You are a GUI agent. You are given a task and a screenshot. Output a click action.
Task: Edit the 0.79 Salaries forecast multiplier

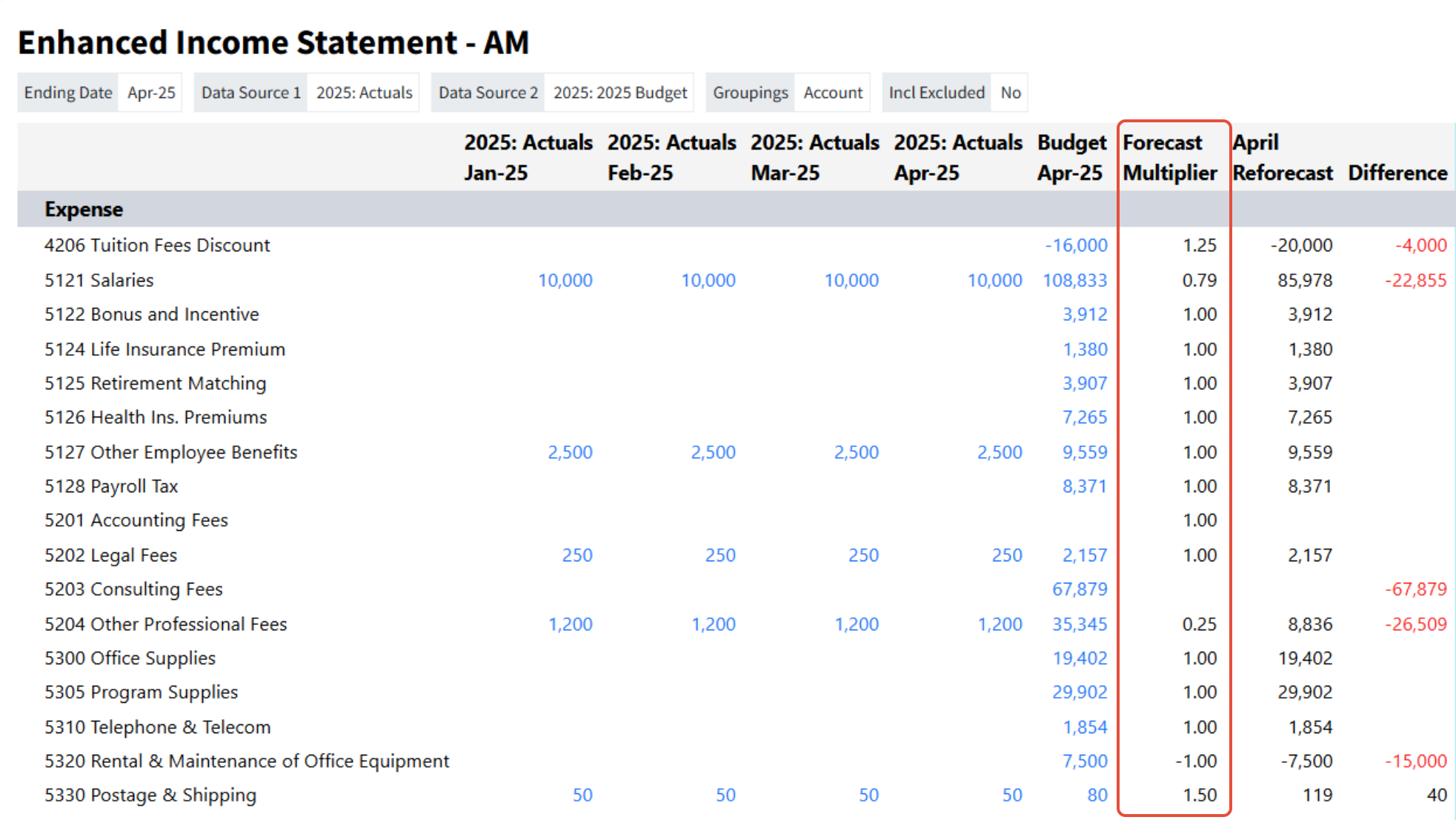(x=1199, y=280)
